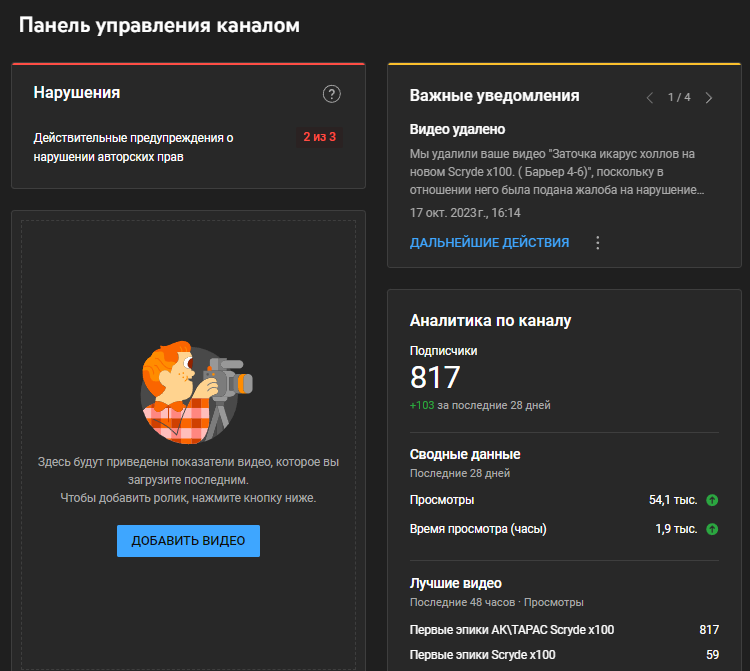Image resolution: width=750 pixels, height=671 pixels.
Task: Show next important notification arrow
Action: point(709,98)
